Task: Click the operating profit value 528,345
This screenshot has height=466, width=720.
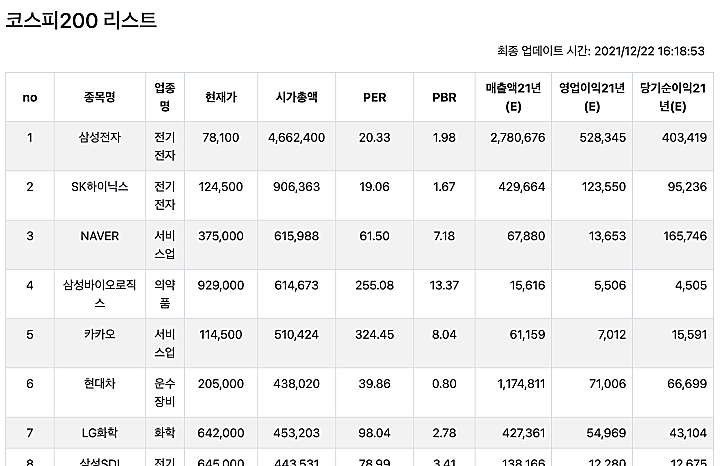Action: pyautogui.click(x=603, y=137)
